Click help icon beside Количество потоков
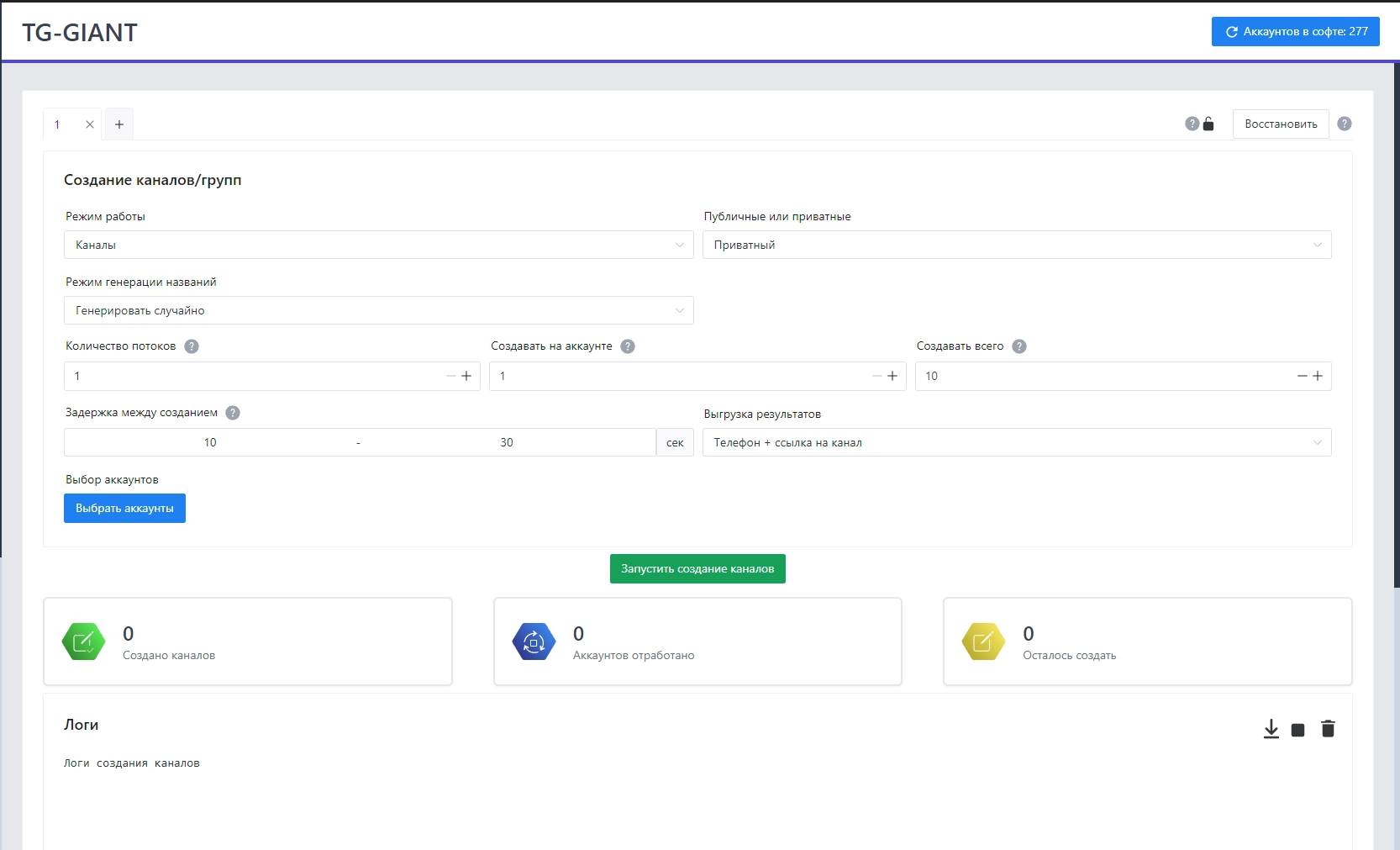The image size is (1400, 850). pyautogui.click(x=192, y=346)
